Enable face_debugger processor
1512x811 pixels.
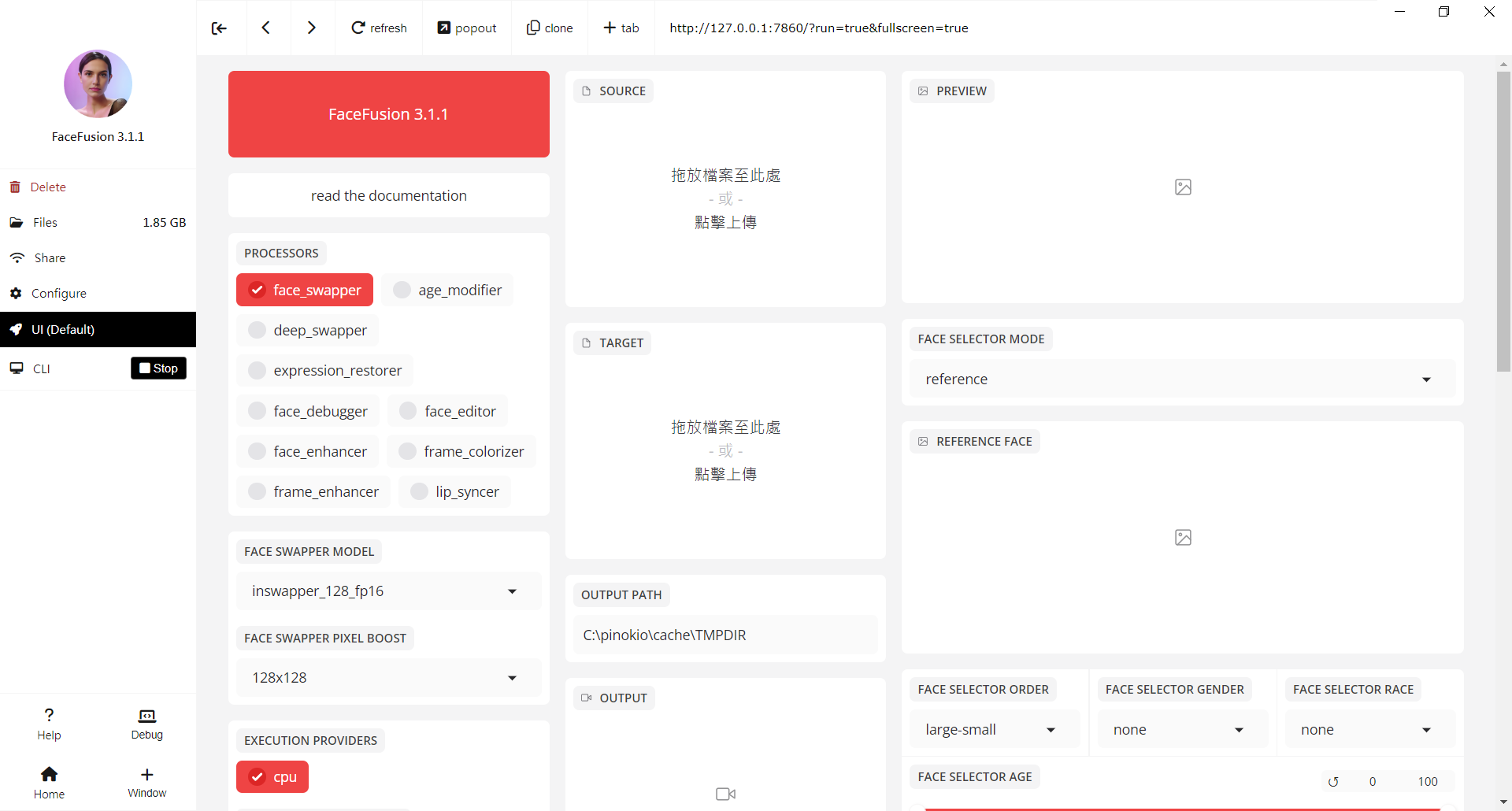point(308,411)
